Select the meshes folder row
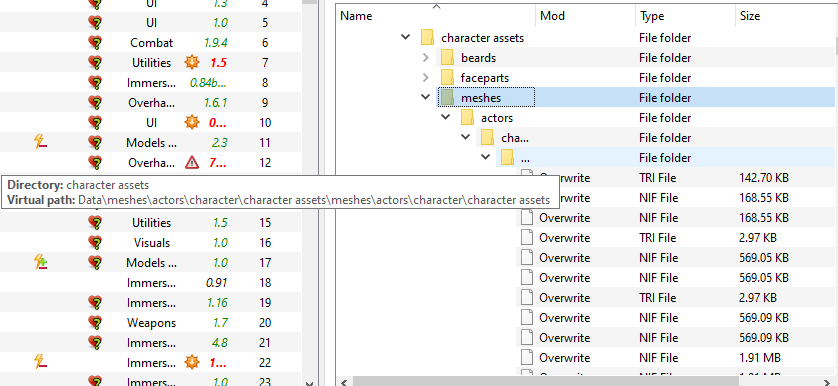The width and height of the screenshot is (838, 386). tap(636, 97)
